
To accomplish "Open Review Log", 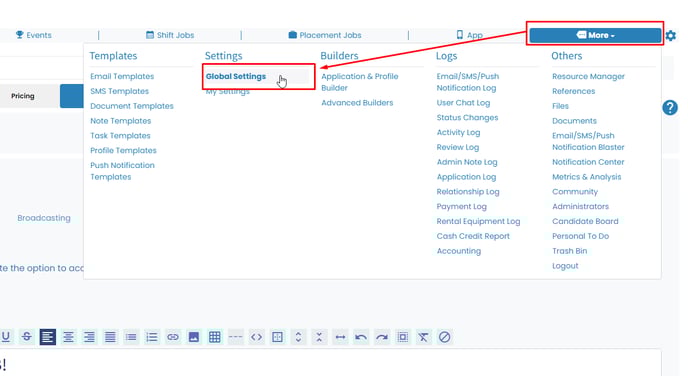I will (x=458, y=147).
